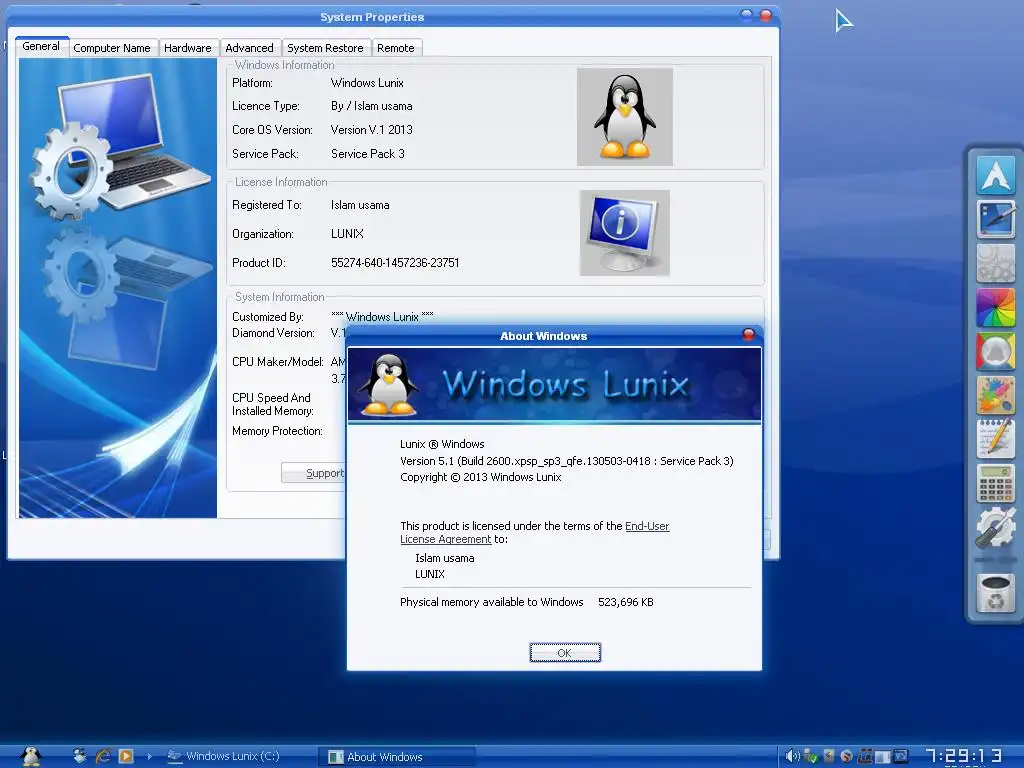Launch the Chrome-style browser dock icon
Screen dimensions: 1024x768
(995, 351)
